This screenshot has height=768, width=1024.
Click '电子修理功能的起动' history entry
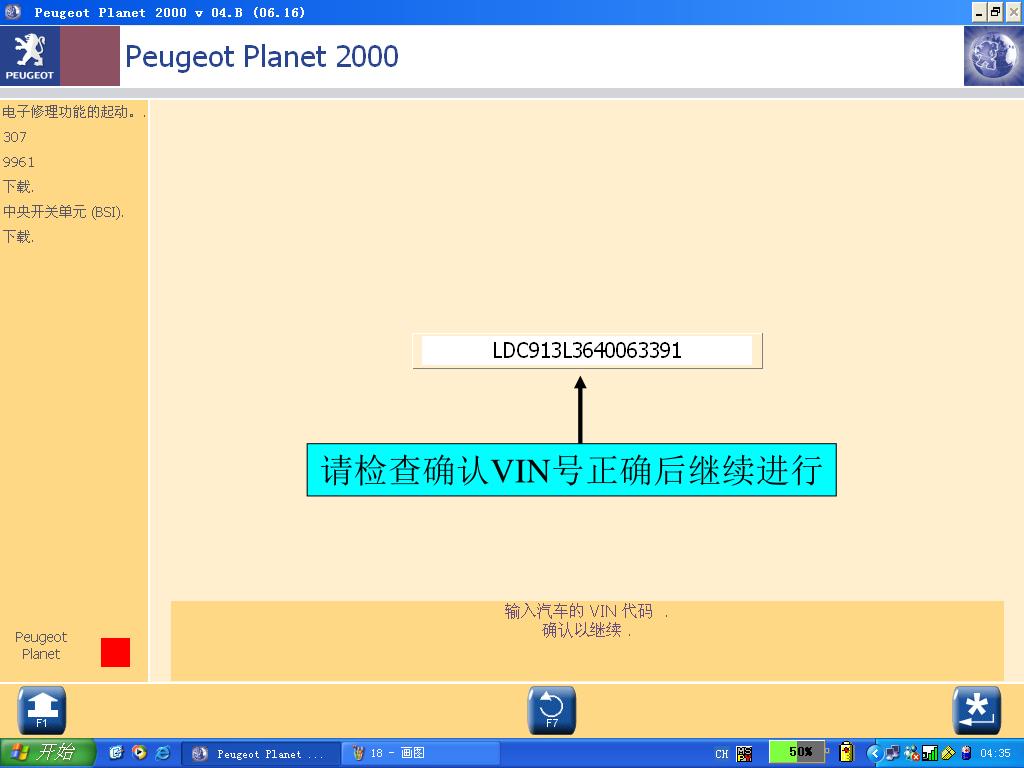(74, 112)
